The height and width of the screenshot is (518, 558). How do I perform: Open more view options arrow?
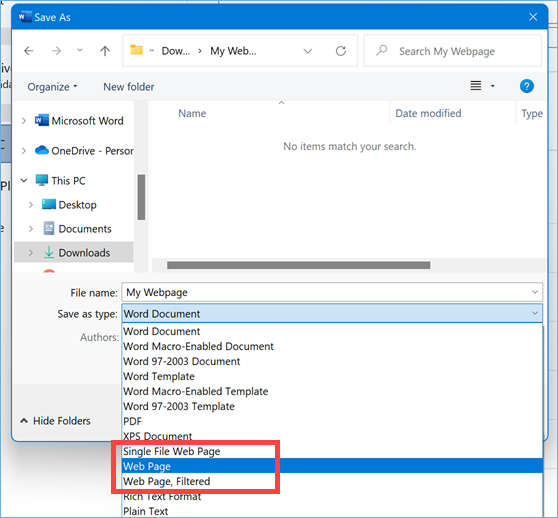(493, 86)
